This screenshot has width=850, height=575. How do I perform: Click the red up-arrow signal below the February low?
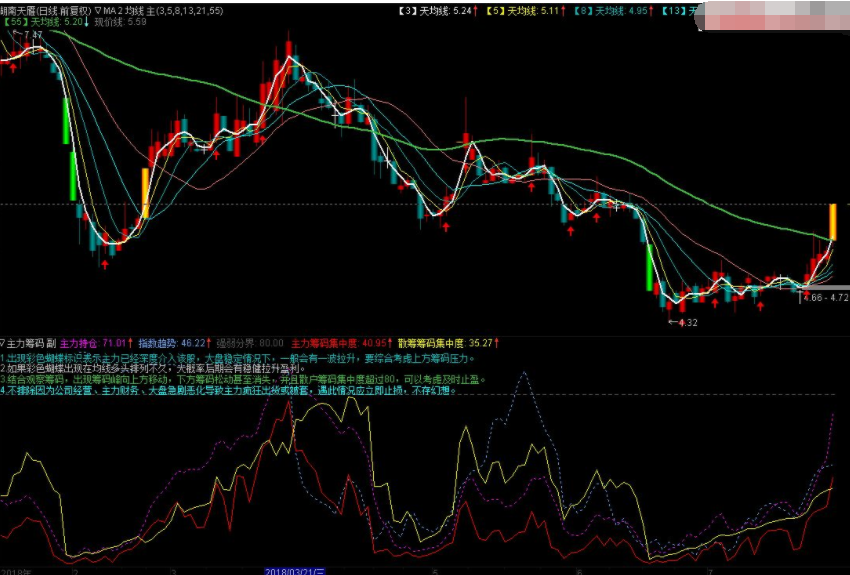pyautogui.click(x=105, y=264)
